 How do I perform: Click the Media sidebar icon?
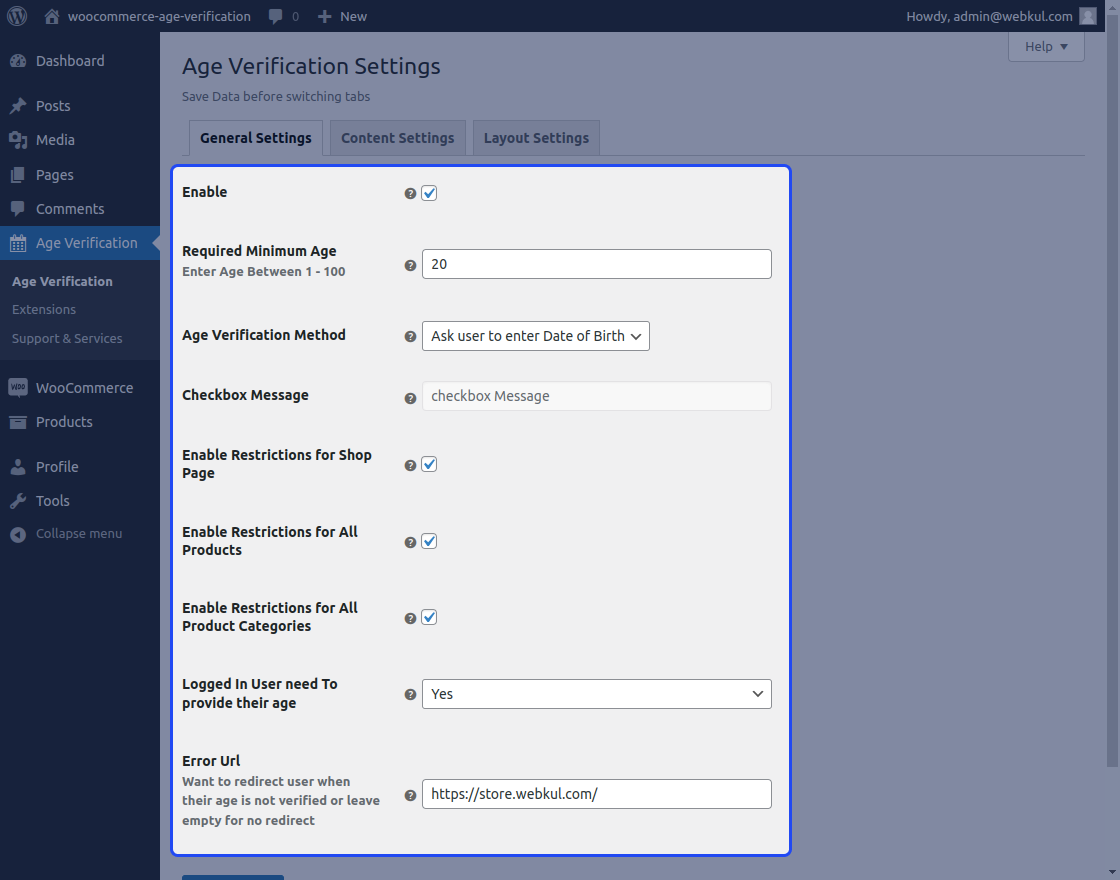pos(20,139)
